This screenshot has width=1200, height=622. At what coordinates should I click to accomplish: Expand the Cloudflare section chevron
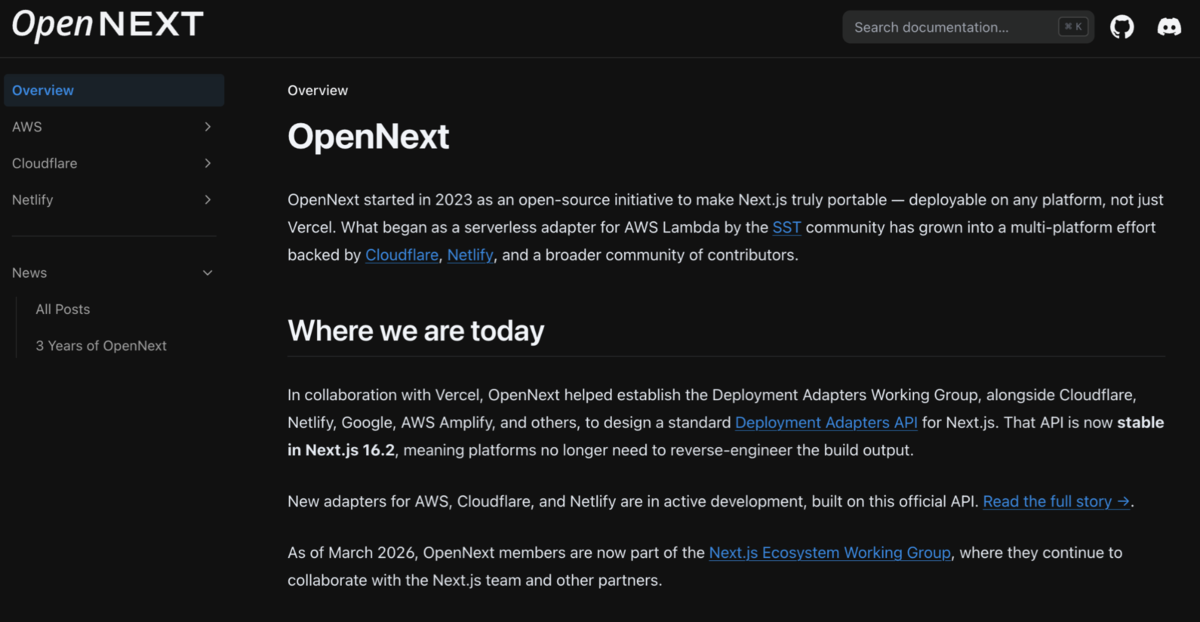point(207,163)
